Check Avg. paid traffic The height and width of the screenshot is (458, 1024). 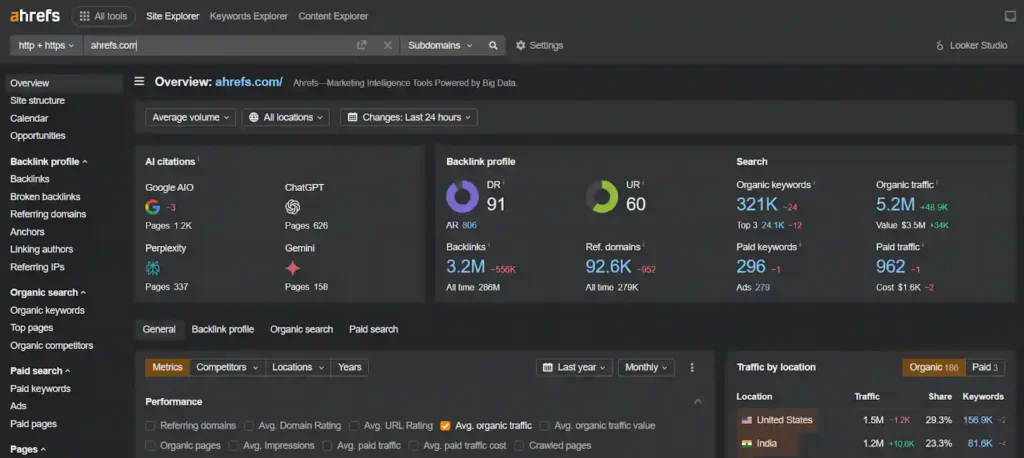point(328,446)
